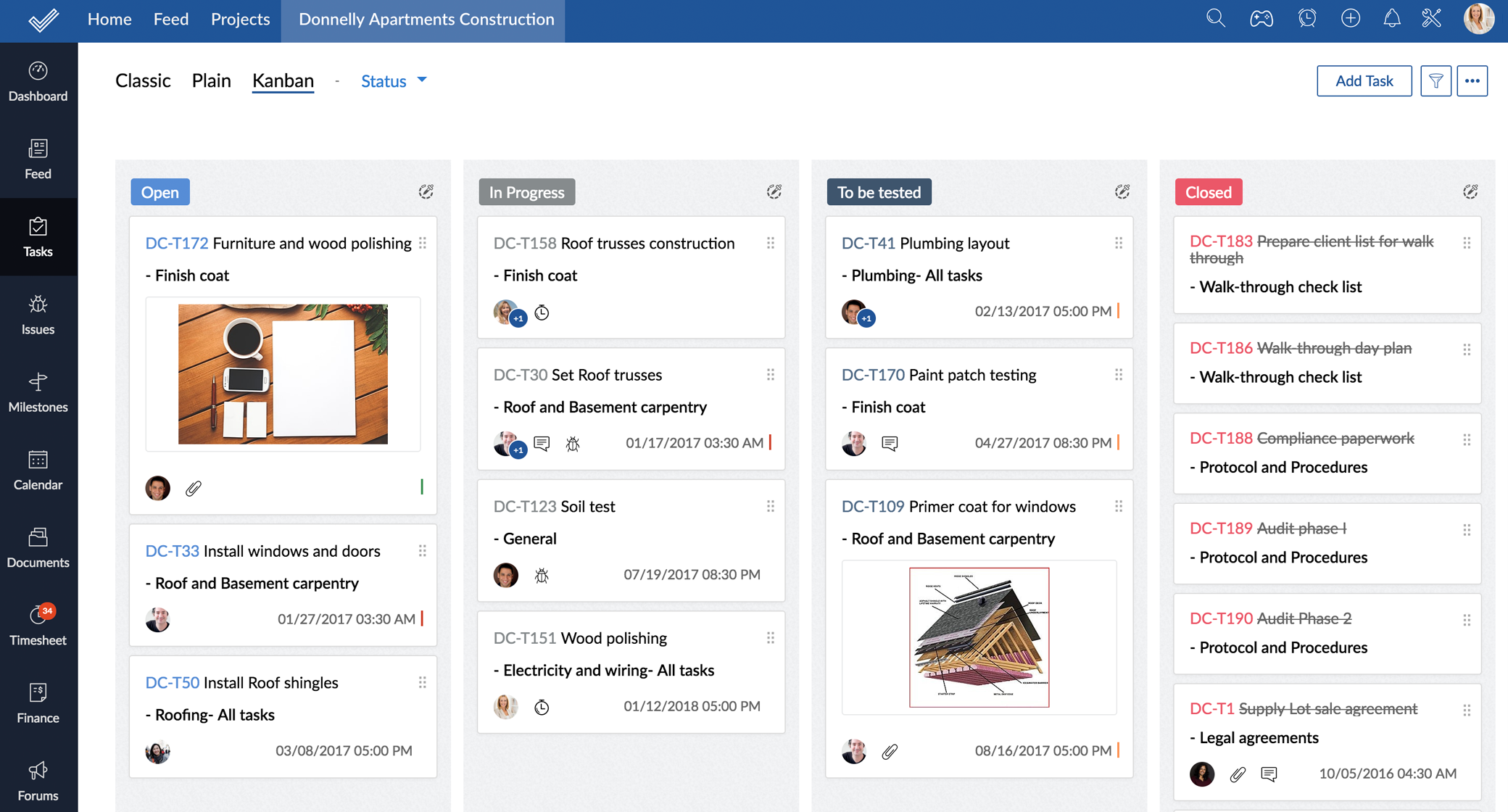1508x812 pixels.
Task: Open the three-dot more options menu
Action: (x=1472, y=80)
